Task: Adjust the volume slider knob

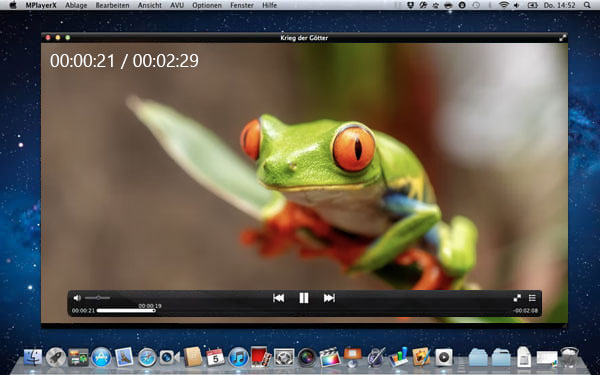Action: click(98, 298)
